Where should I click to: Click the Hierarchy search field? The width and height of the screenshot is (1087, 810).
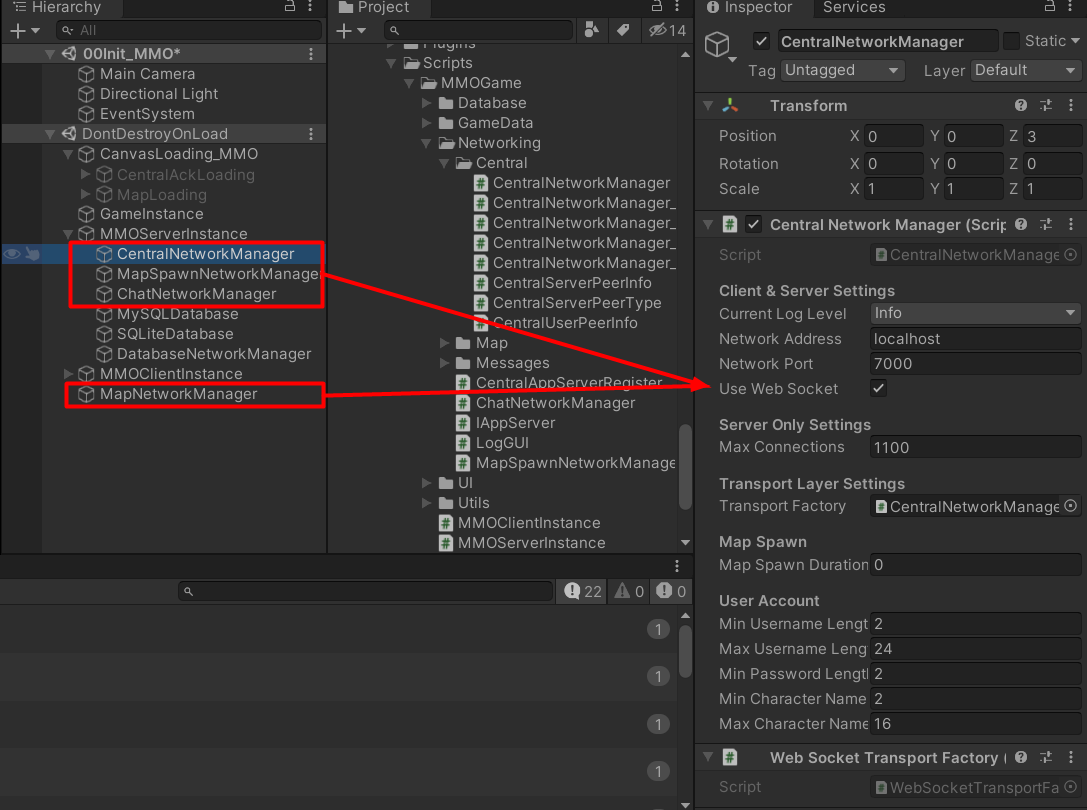[189, 31]
